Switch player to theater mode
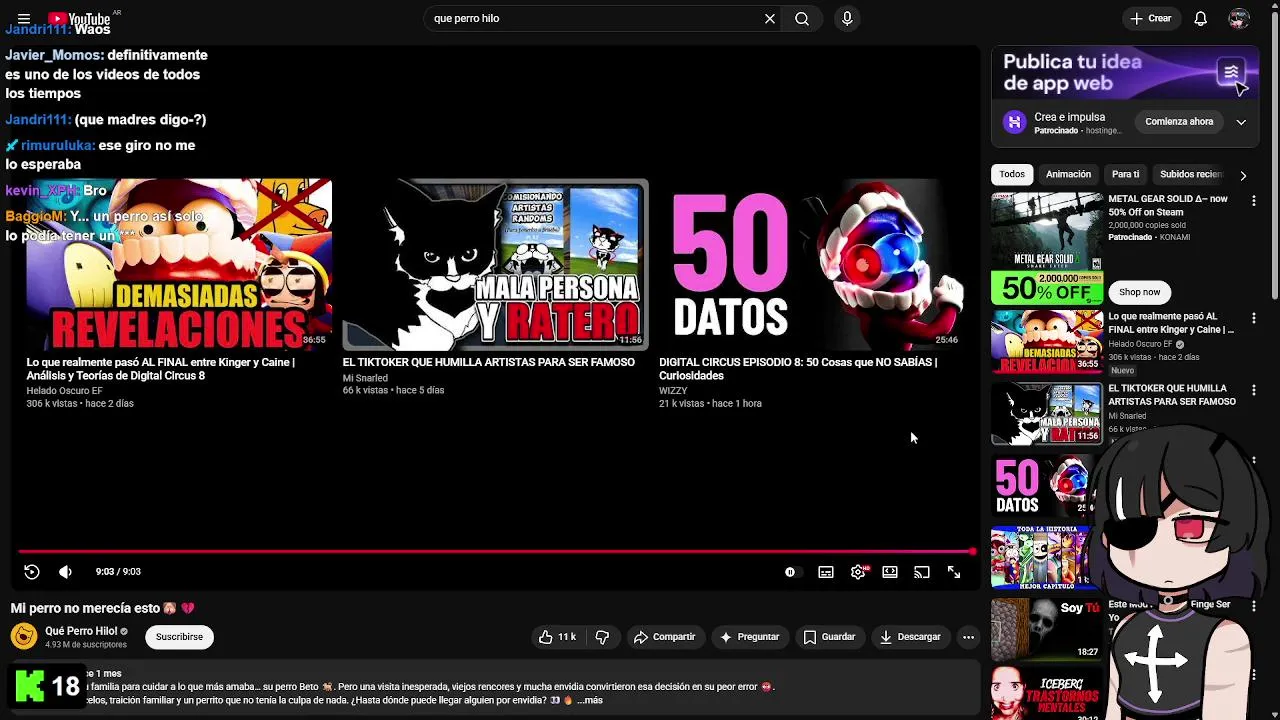The image size is (1280, 720). (x=890, y=572)
